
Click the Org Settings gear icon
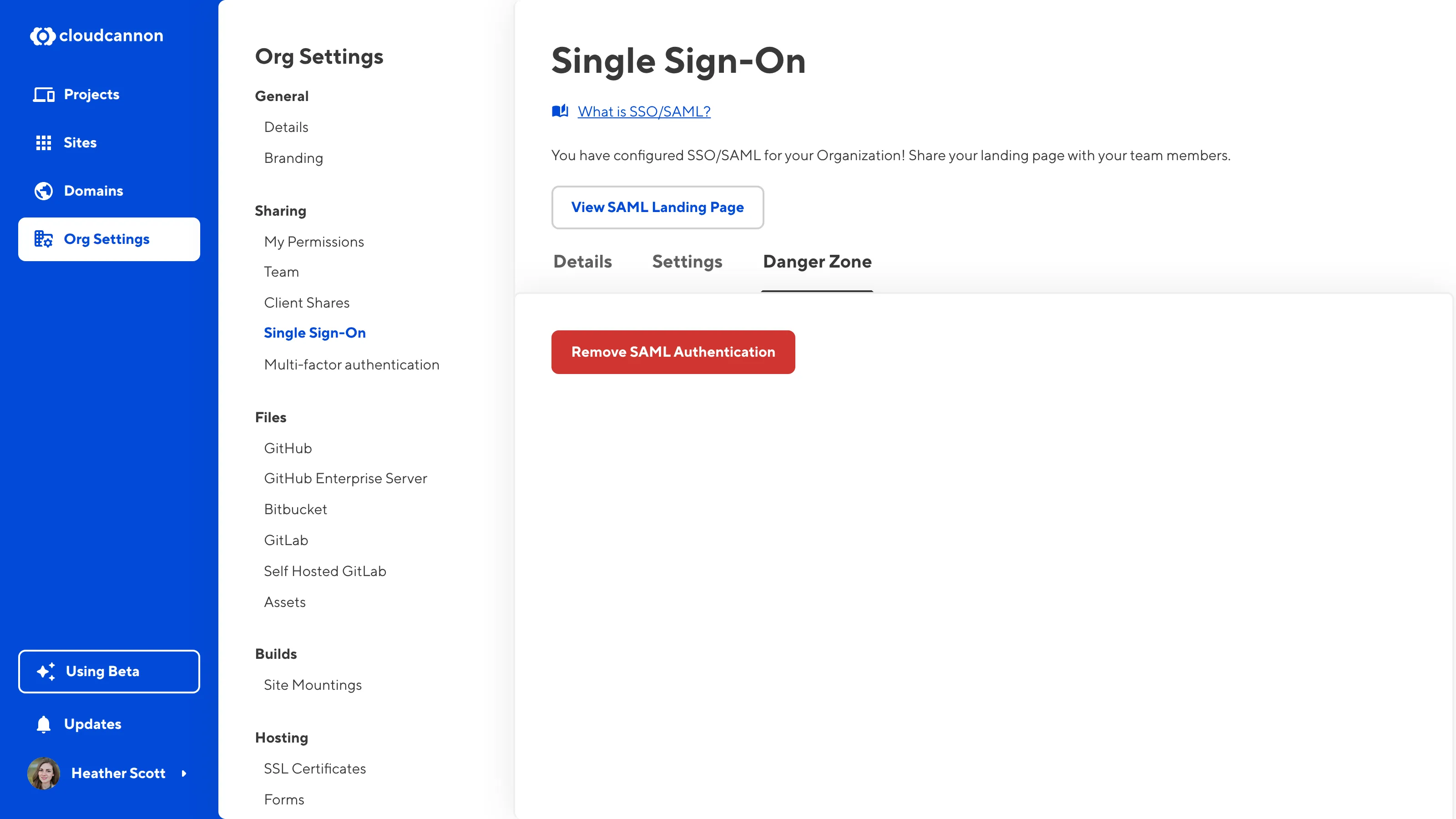(43, 239)
